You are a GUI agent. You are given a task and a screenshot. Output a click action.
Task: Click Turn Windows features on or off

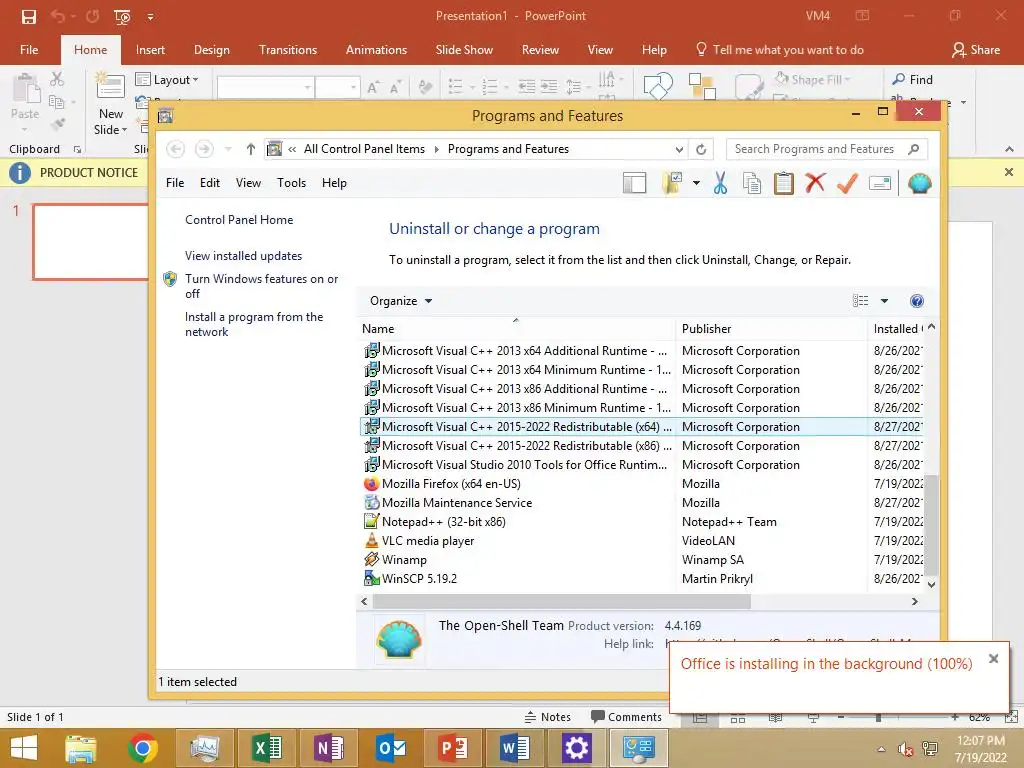[x=261, y=286]
